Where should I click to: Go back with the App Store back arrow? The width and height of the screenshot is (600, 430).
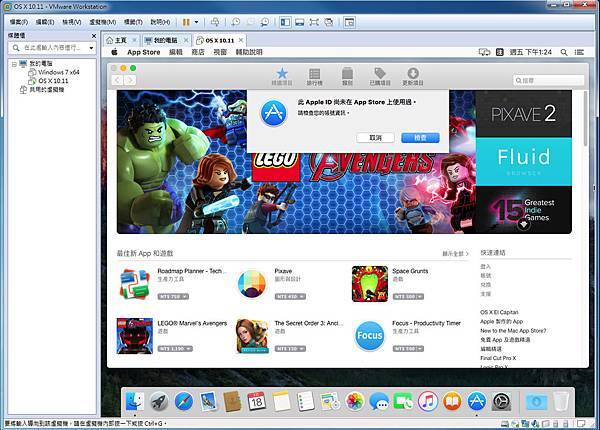point(117,80)
